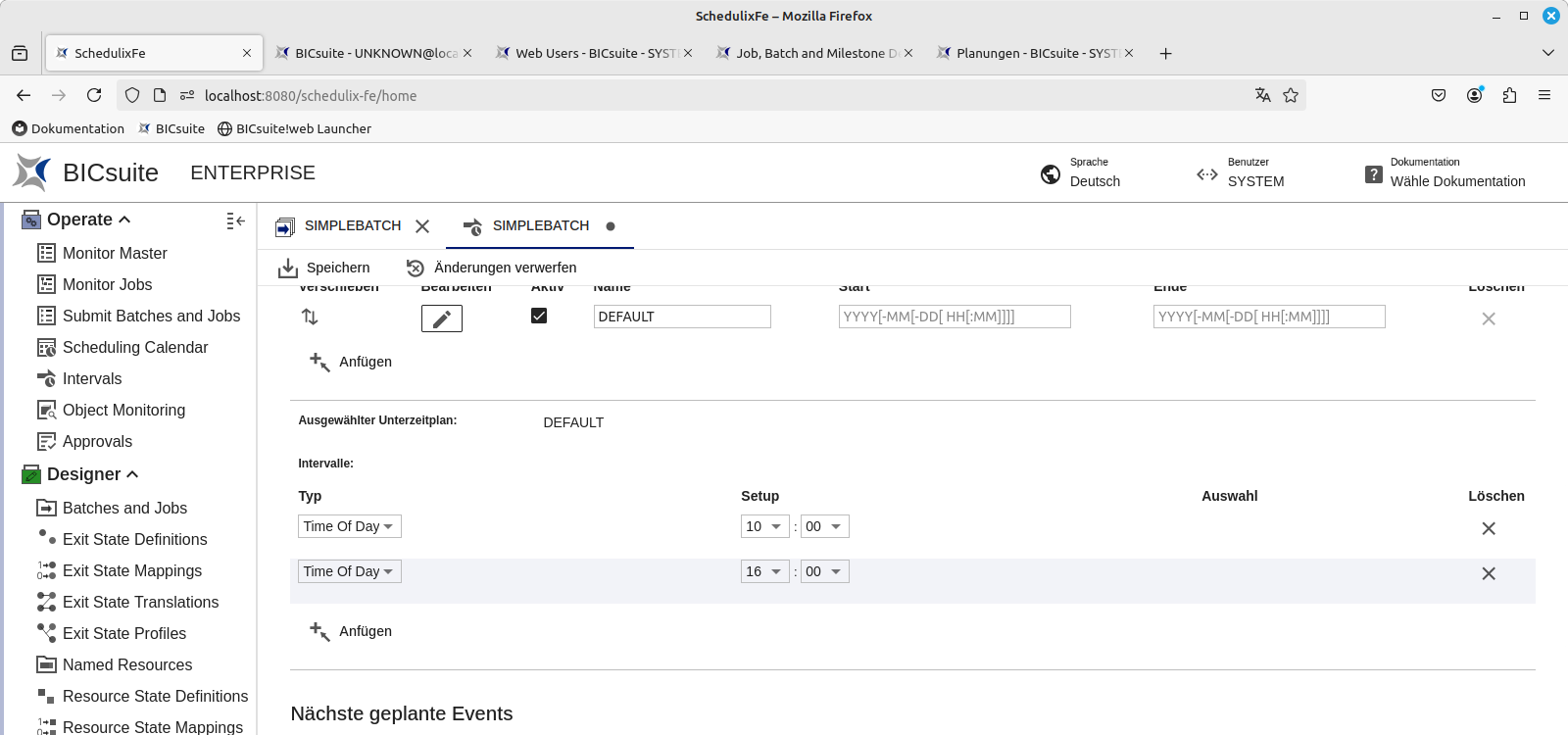The width and height of the screenshot is (1568, 735).
Task: Click the Speichern save icon
Action: (x=288, y=268)
